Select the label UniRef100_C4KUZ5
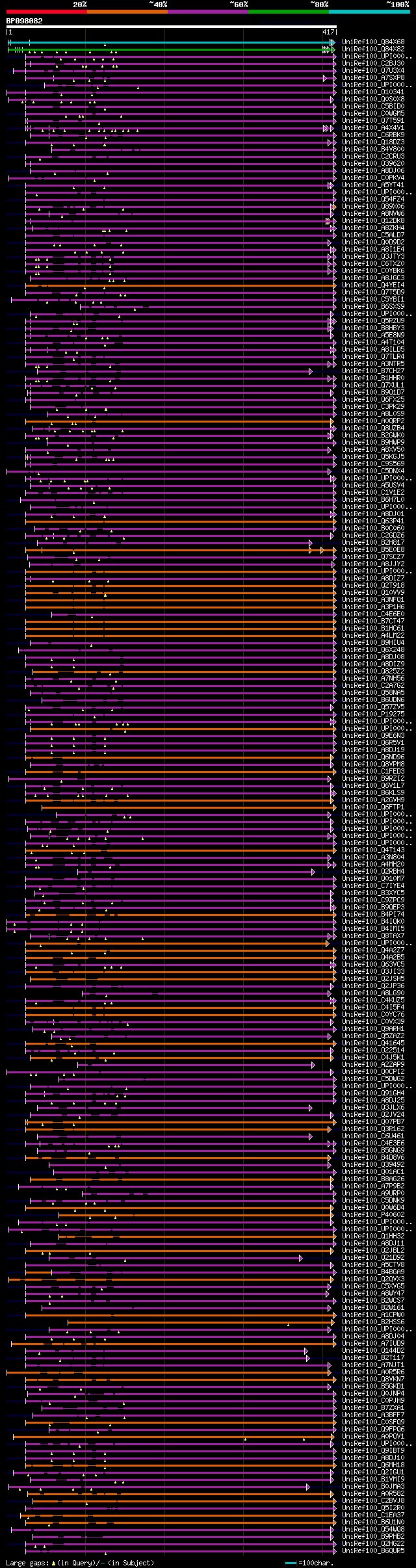This screenshot has width=416, height=1568. [x=373, y=1000]
